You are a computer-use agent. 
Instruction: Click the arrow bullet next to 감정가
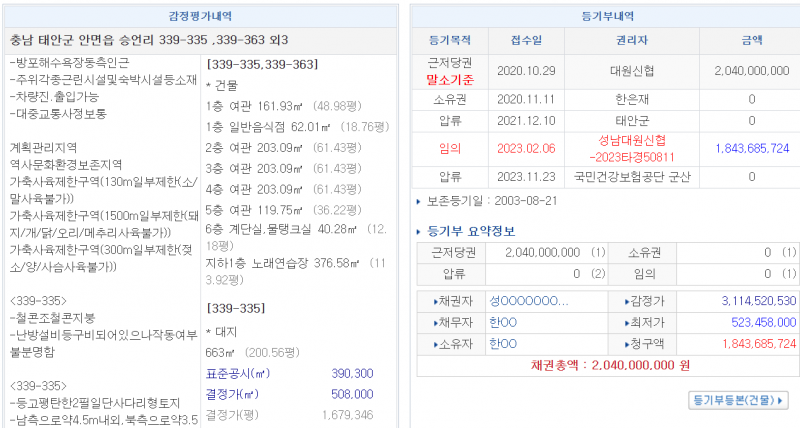pyautogui.click(x=626, y=300)
